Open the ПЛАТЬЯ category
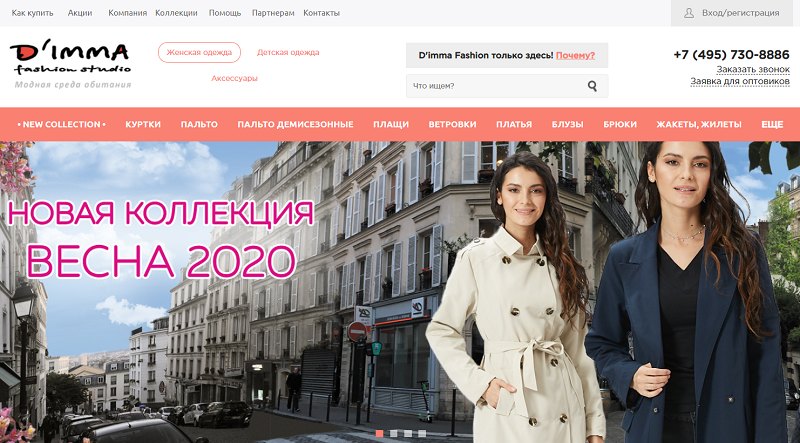 (x=514, y=124)
